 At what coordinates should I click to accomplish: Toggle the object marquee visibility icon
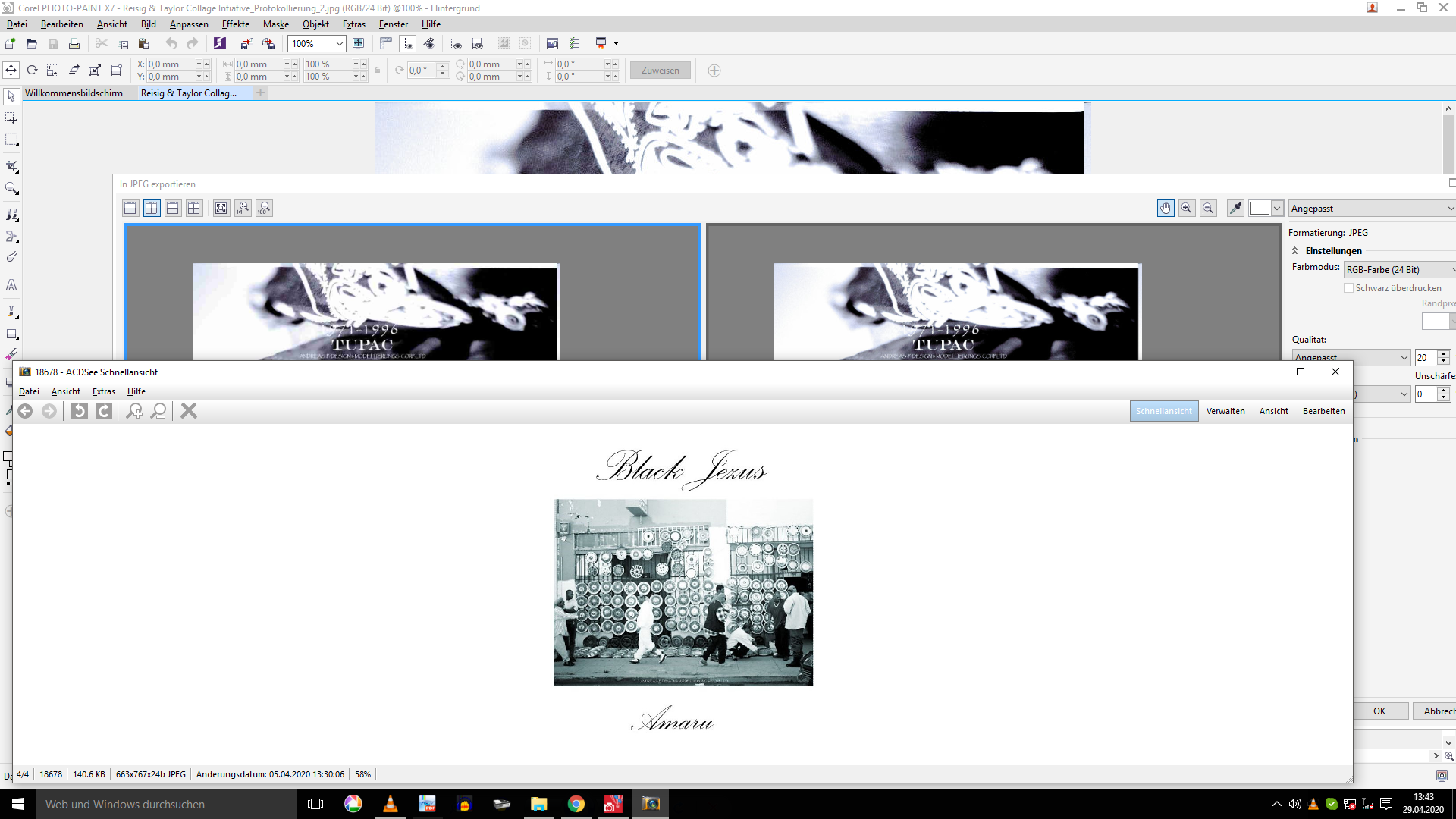point(477,43)
